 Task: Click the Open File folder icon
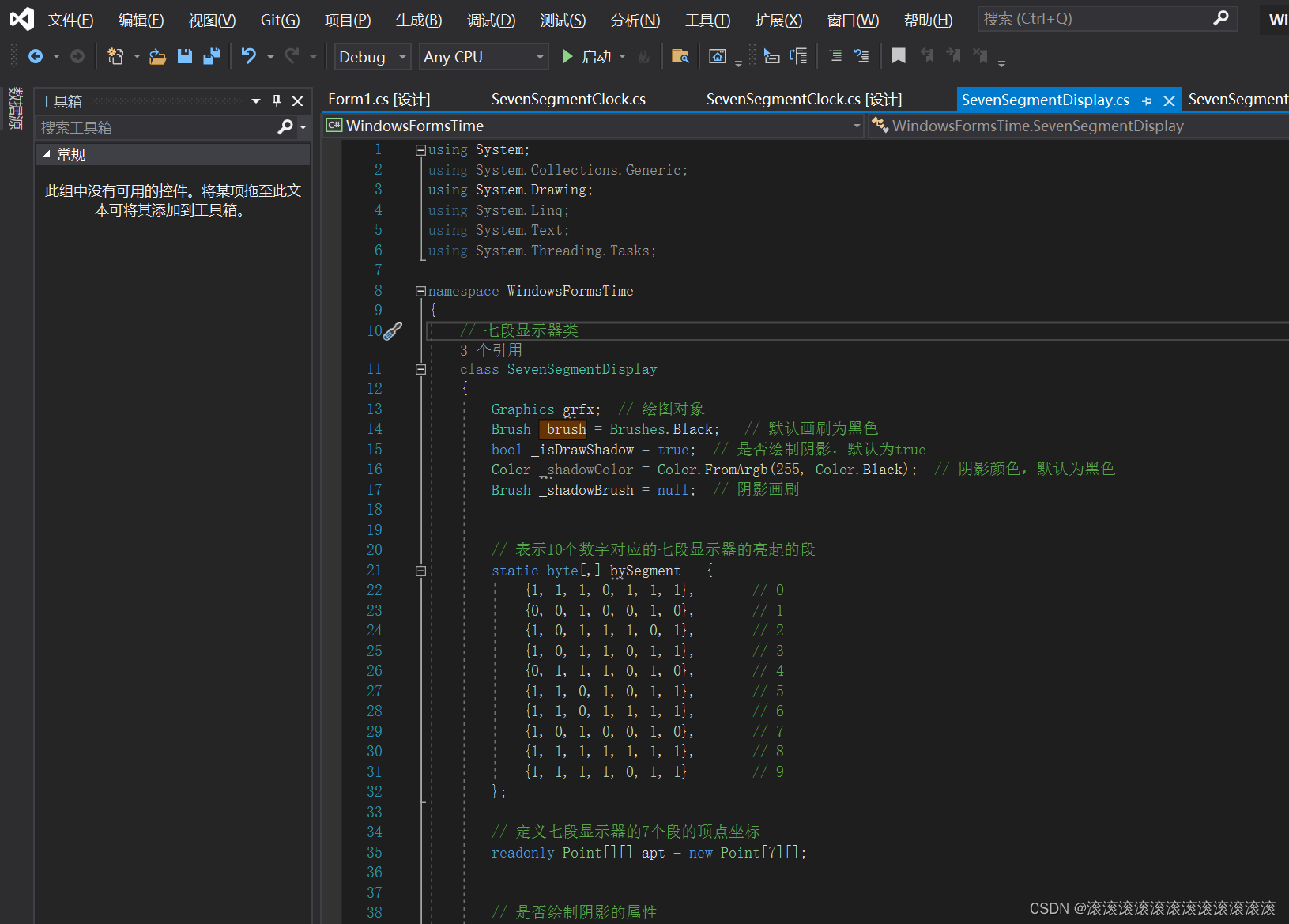[x=157, y=56]
